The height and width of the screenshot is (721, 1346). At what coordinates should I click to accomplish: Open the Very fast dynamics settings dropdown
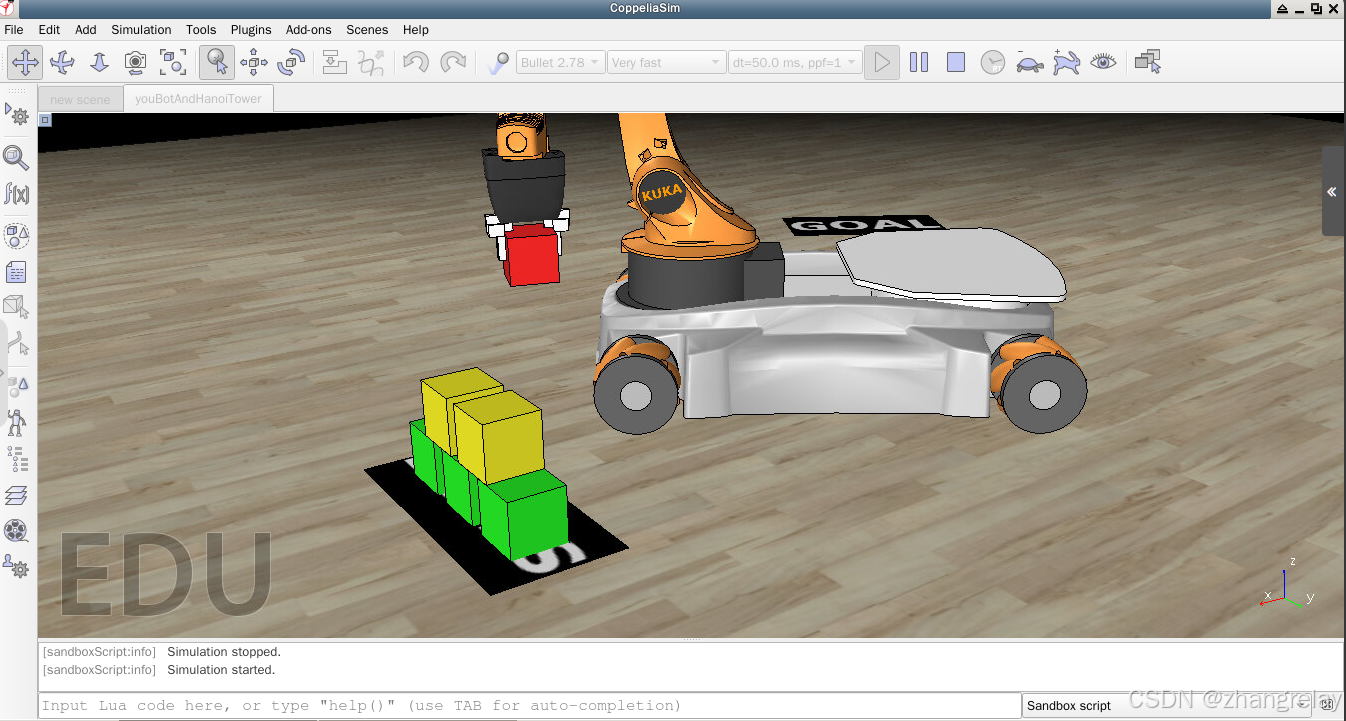coord(666,62)
